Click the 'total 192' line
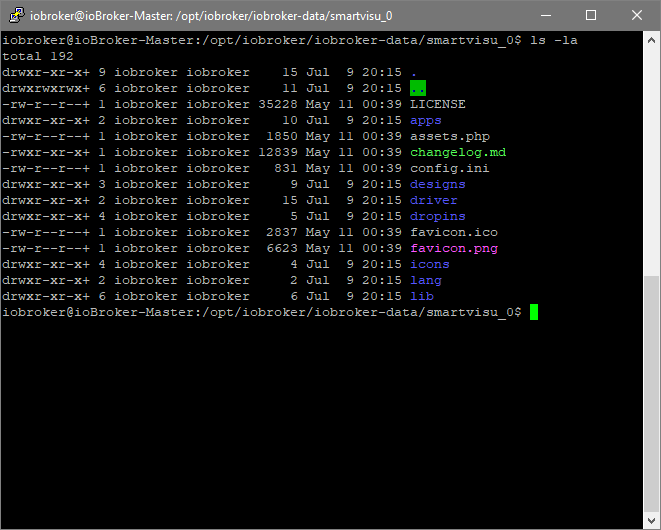The width and height of the screenshot is (661, 530). (x=38, y=56)
